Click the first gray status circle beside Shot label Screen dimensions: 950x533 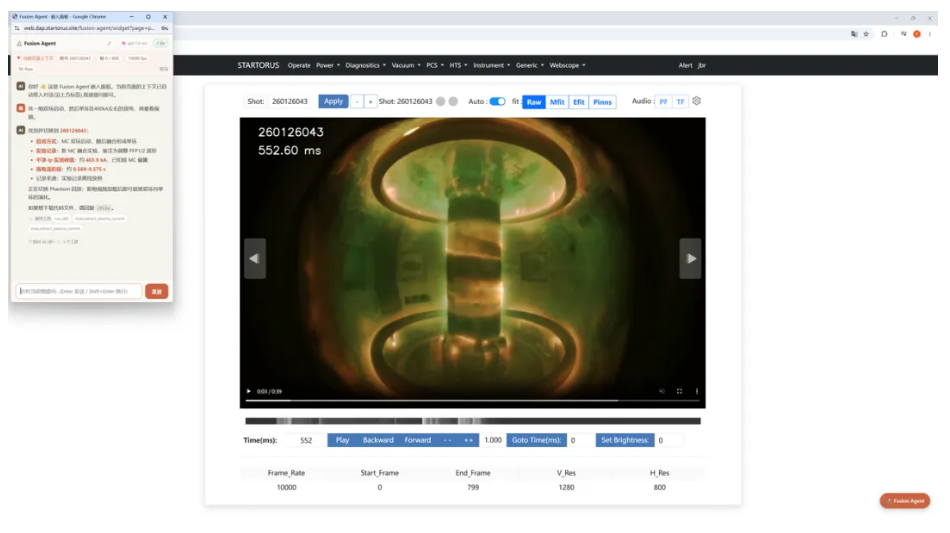440,102
